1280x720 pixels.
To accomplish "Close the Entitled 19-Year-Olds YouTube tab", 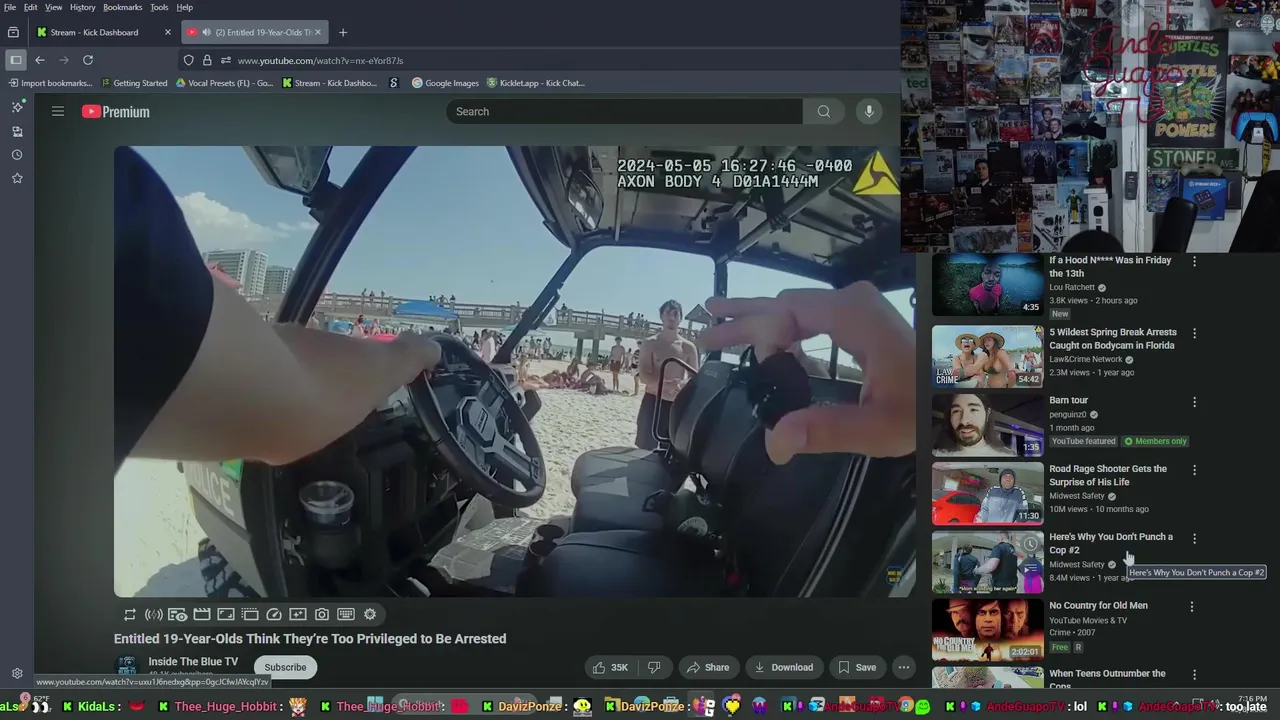I will pos(319,32).
